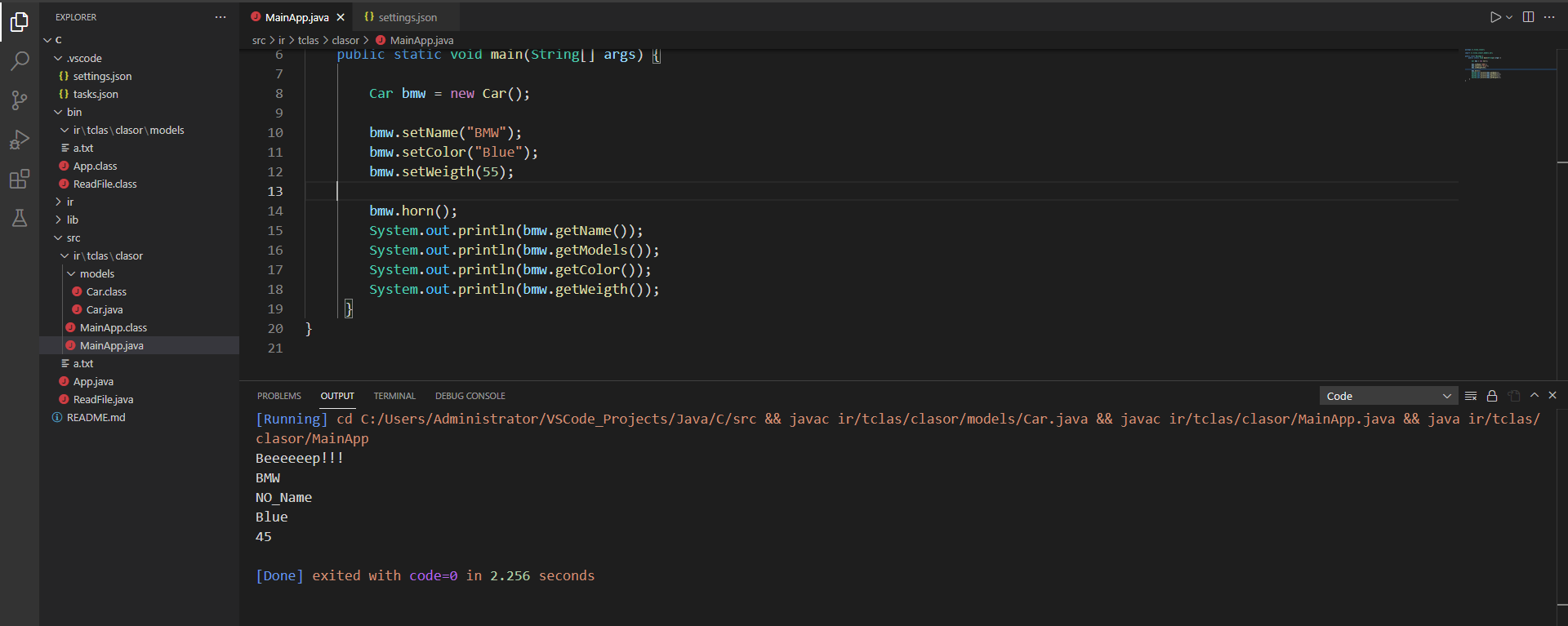Screen dimensions: 1568x626
Task: Run the Java code with play button
Action: pos(1495,17)
